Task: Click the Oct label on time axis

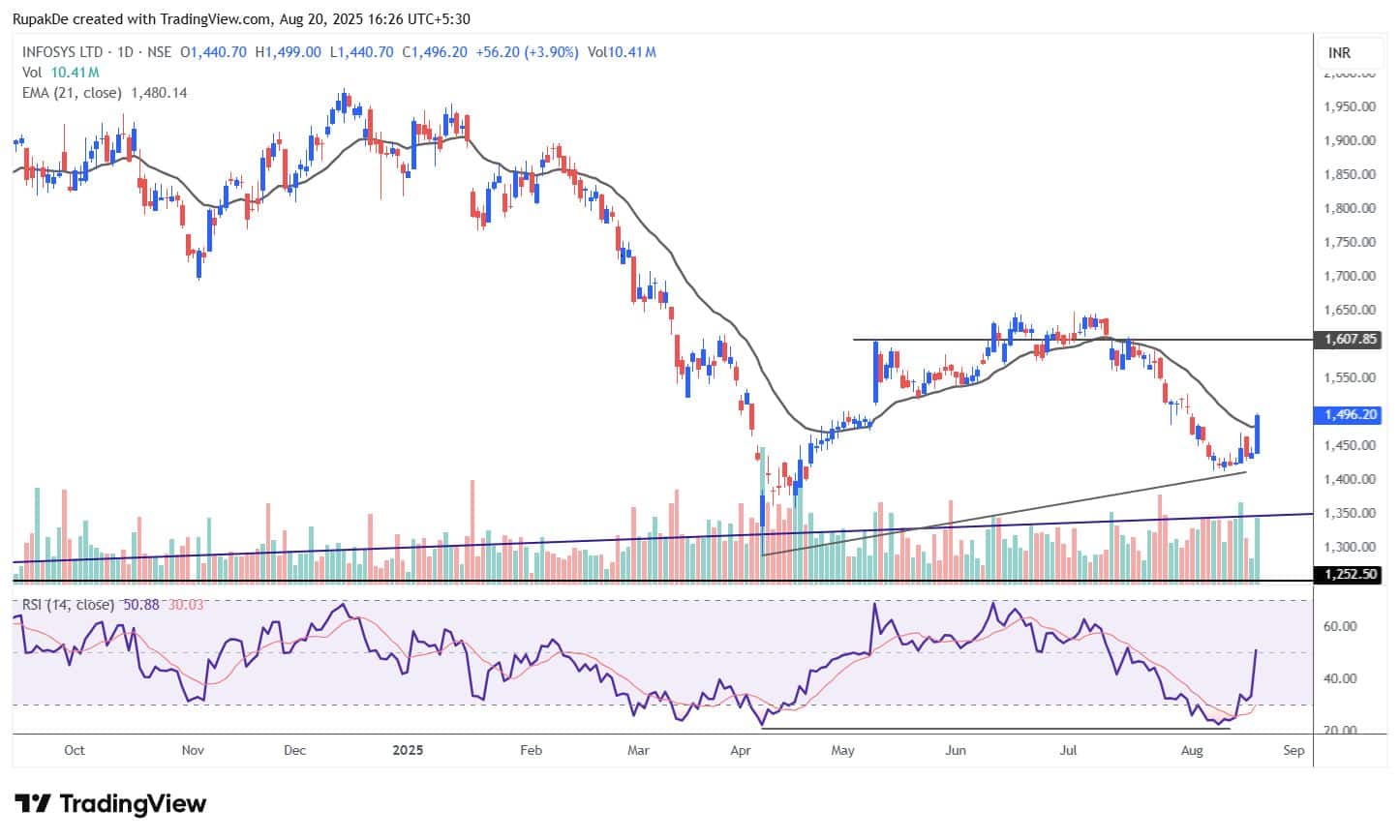Action: (74, 750)
